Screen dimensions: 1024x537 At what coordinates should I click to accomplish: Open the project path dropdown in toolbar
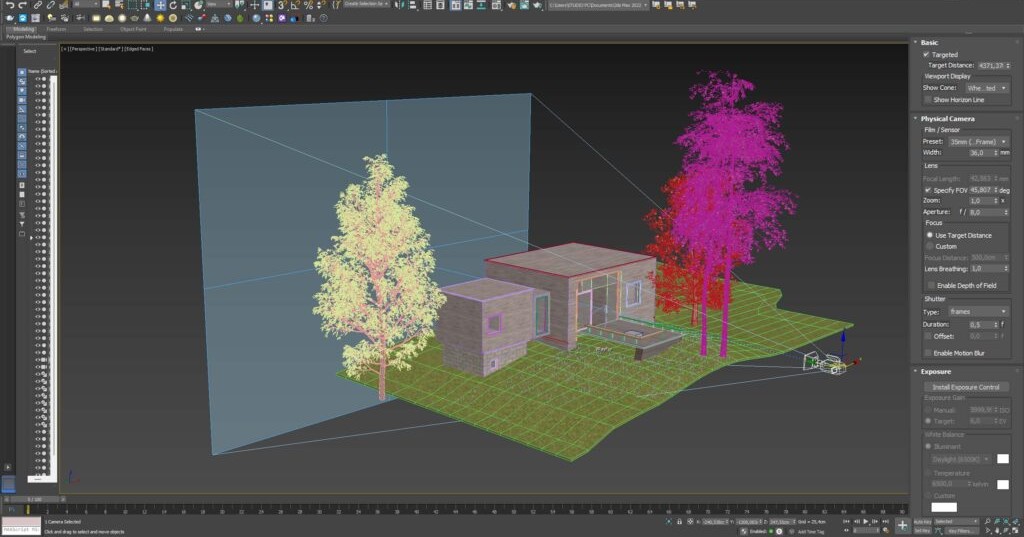coord(598,5)
